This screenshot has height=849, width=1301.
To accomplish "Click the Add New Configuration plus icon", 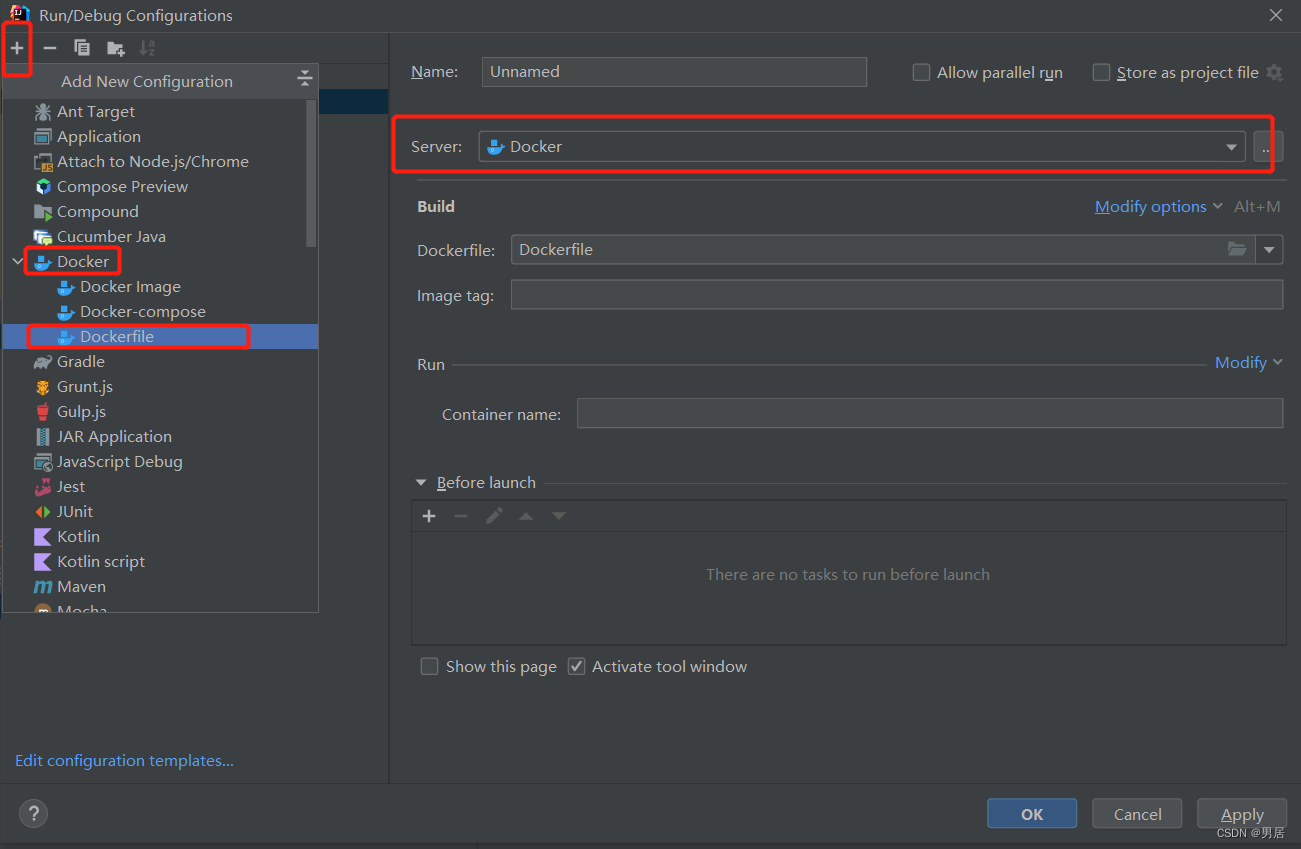I will click(x=17, y=48).
